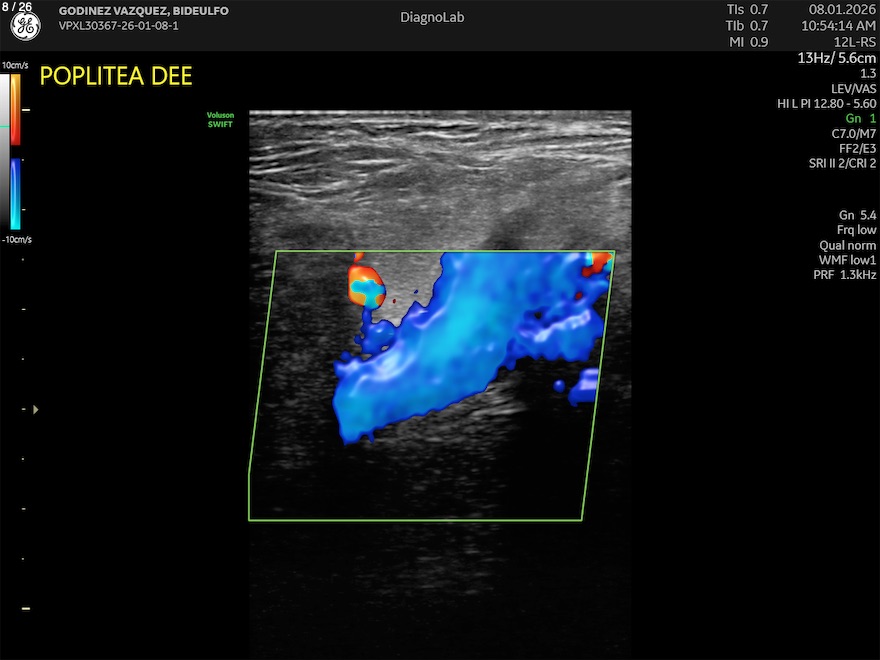This screenshot has height=660, width=880.
Task: Click the 12L-RS probe label
Action: pyautogui.click(x=856, y=41)
